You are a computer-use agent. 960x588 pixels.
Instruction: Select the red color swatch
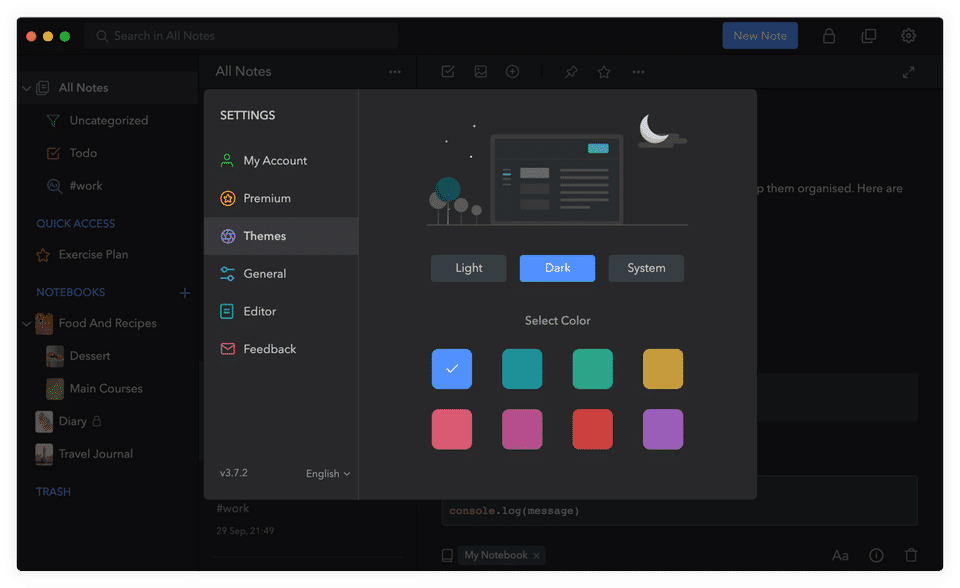coord(593,429)
